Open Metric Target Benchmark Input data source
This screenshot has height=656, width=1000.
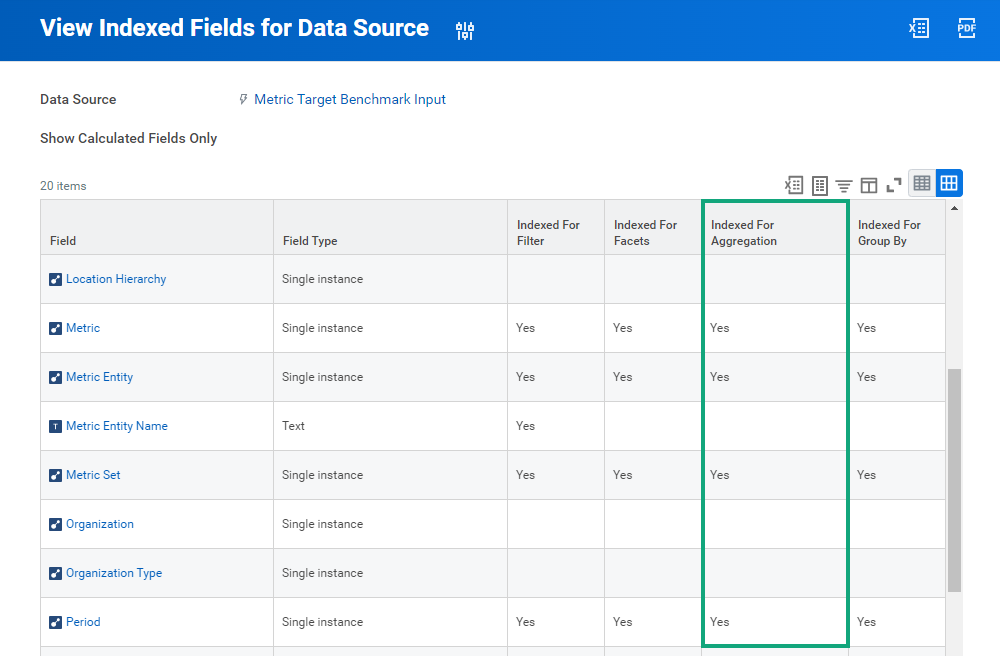click(349, 99)
